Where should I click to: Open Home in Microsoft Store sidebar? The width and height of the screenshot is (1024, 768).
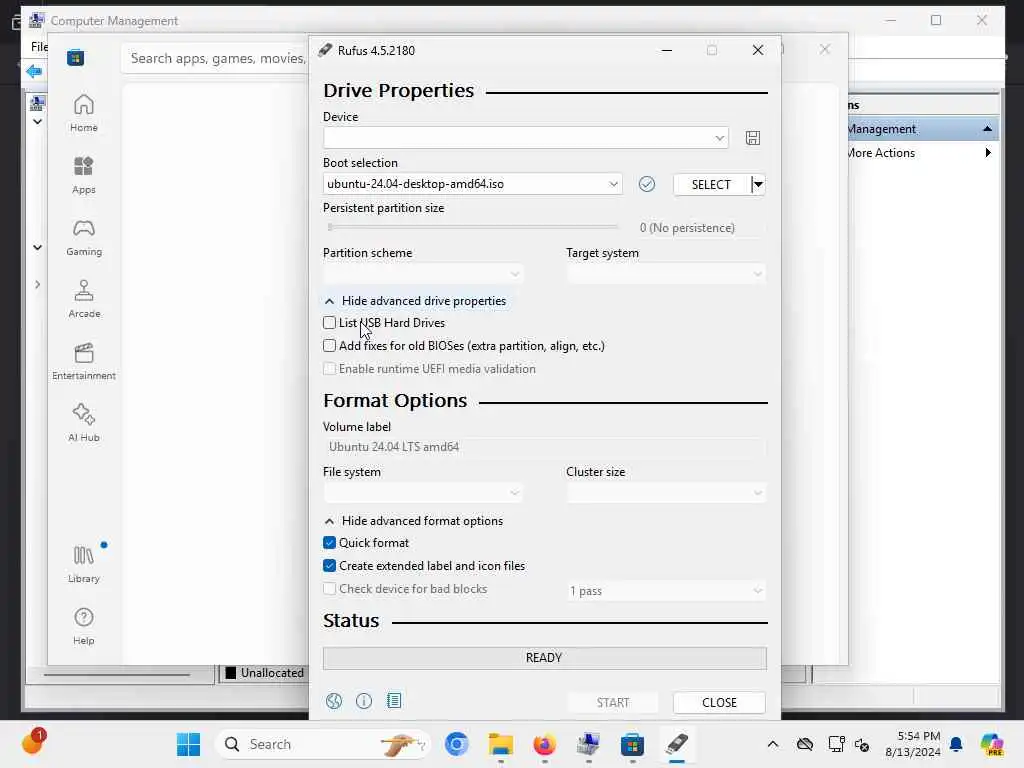click(84, 114)
